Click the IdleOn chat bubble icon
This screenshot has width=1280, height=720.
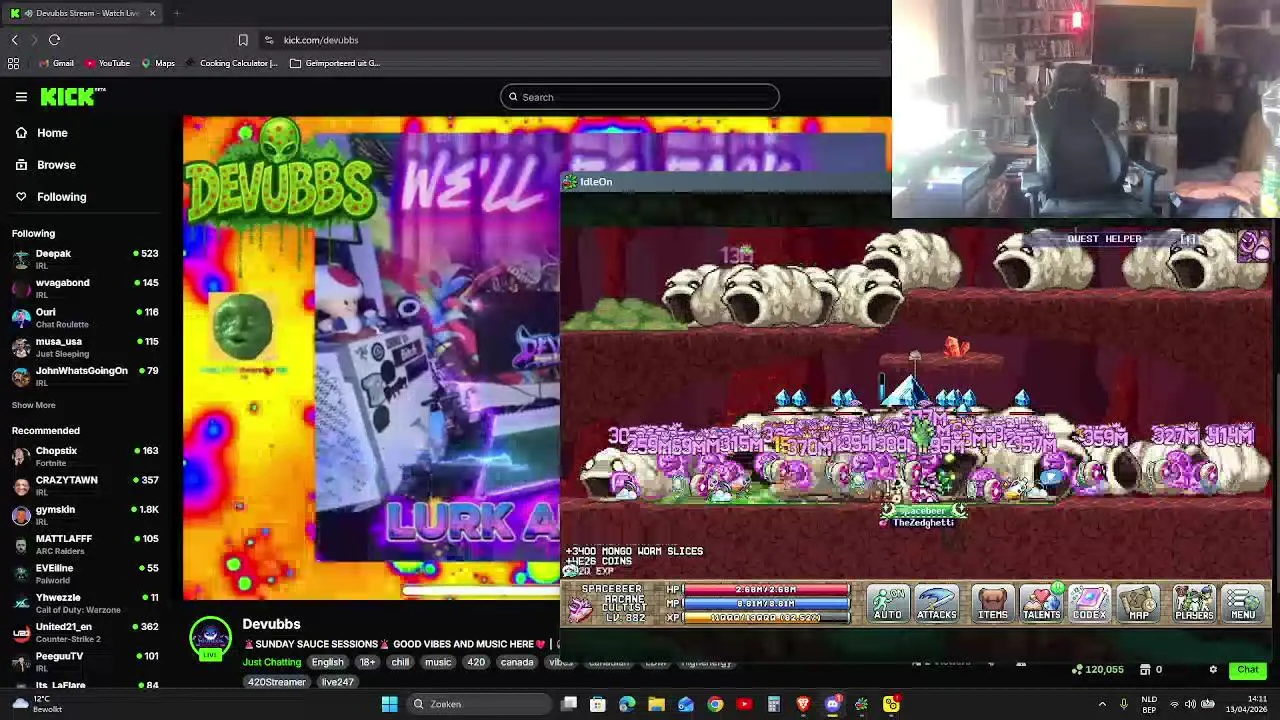[x=572, y=570]
